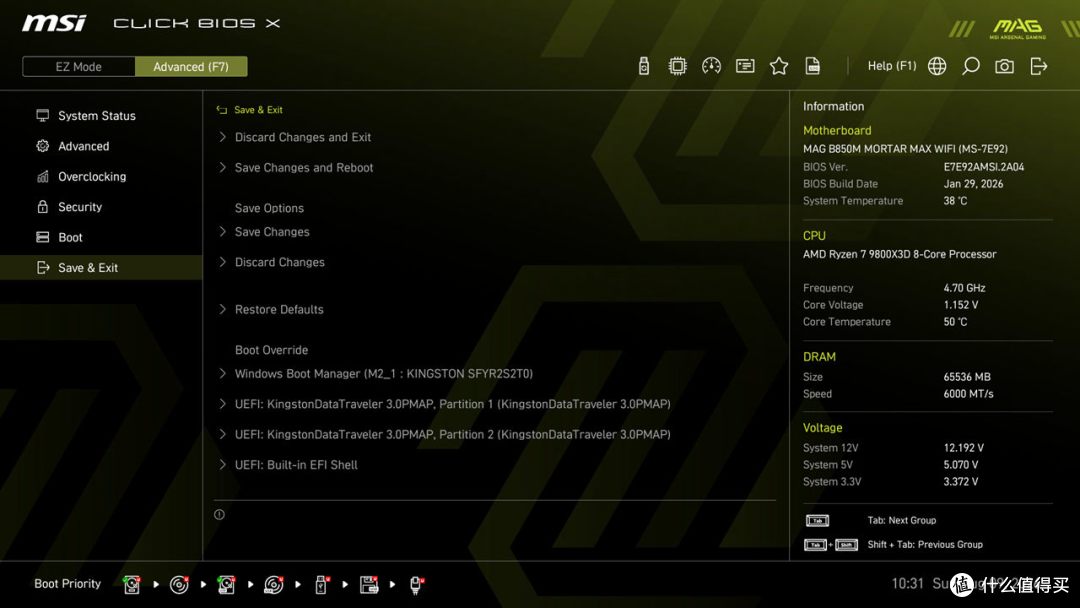This screenshot has height=608, width=1080.
Task: Click the Core Voltage 1.152 V value
Action: point(961,305)
